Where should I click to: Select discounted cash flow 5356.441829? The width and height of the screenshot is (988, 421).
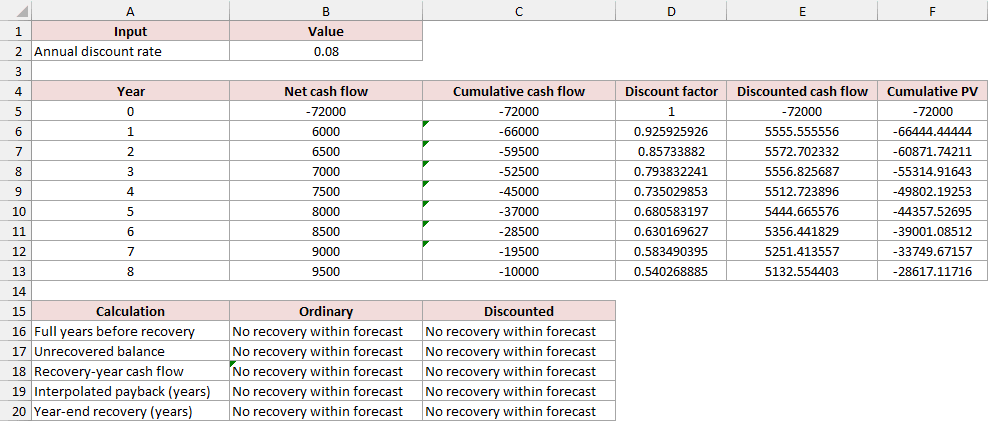802,231
